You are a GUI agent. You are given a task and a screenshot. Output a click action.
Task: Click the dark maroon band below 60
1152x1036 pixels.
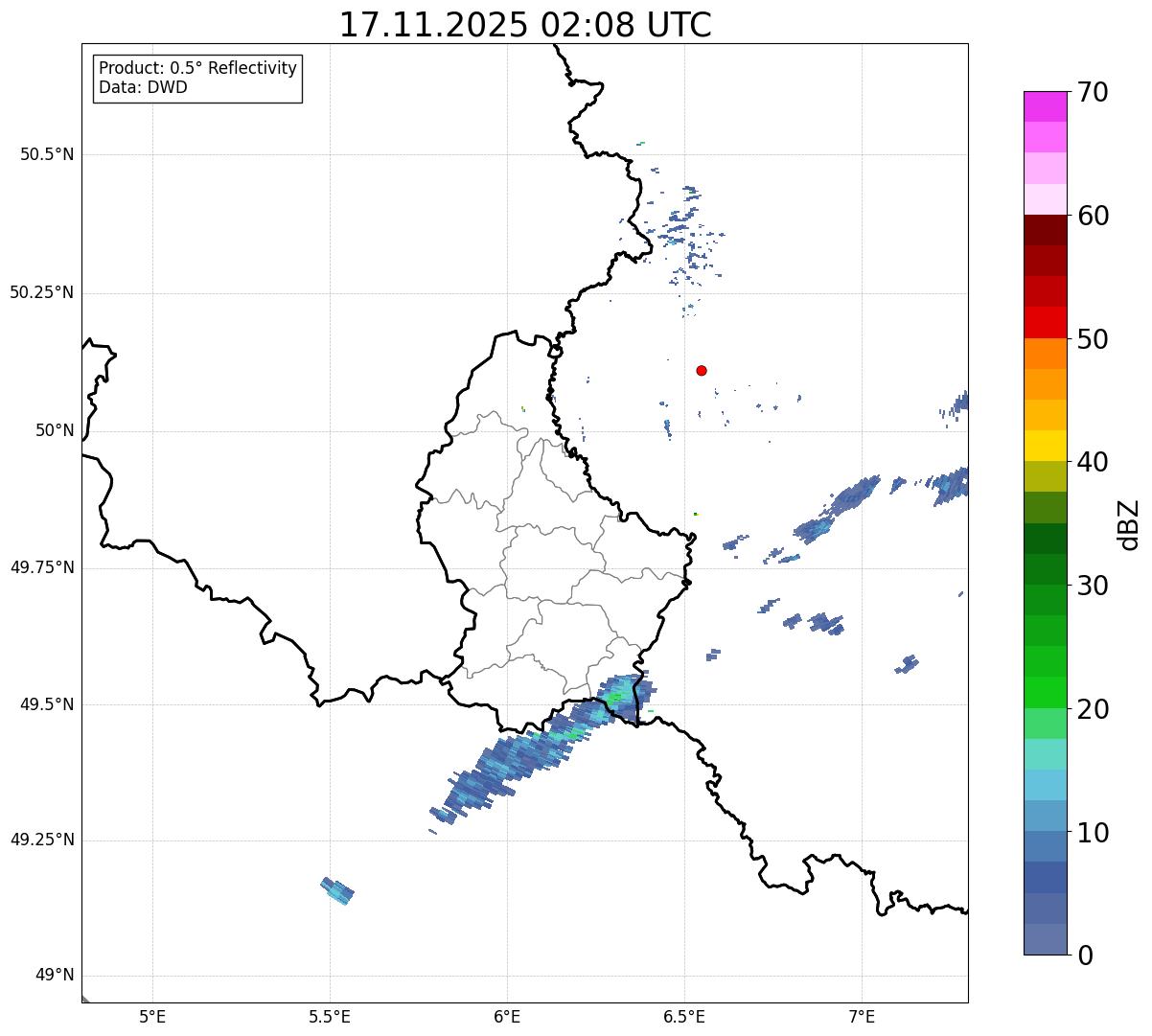(1045, 230)
